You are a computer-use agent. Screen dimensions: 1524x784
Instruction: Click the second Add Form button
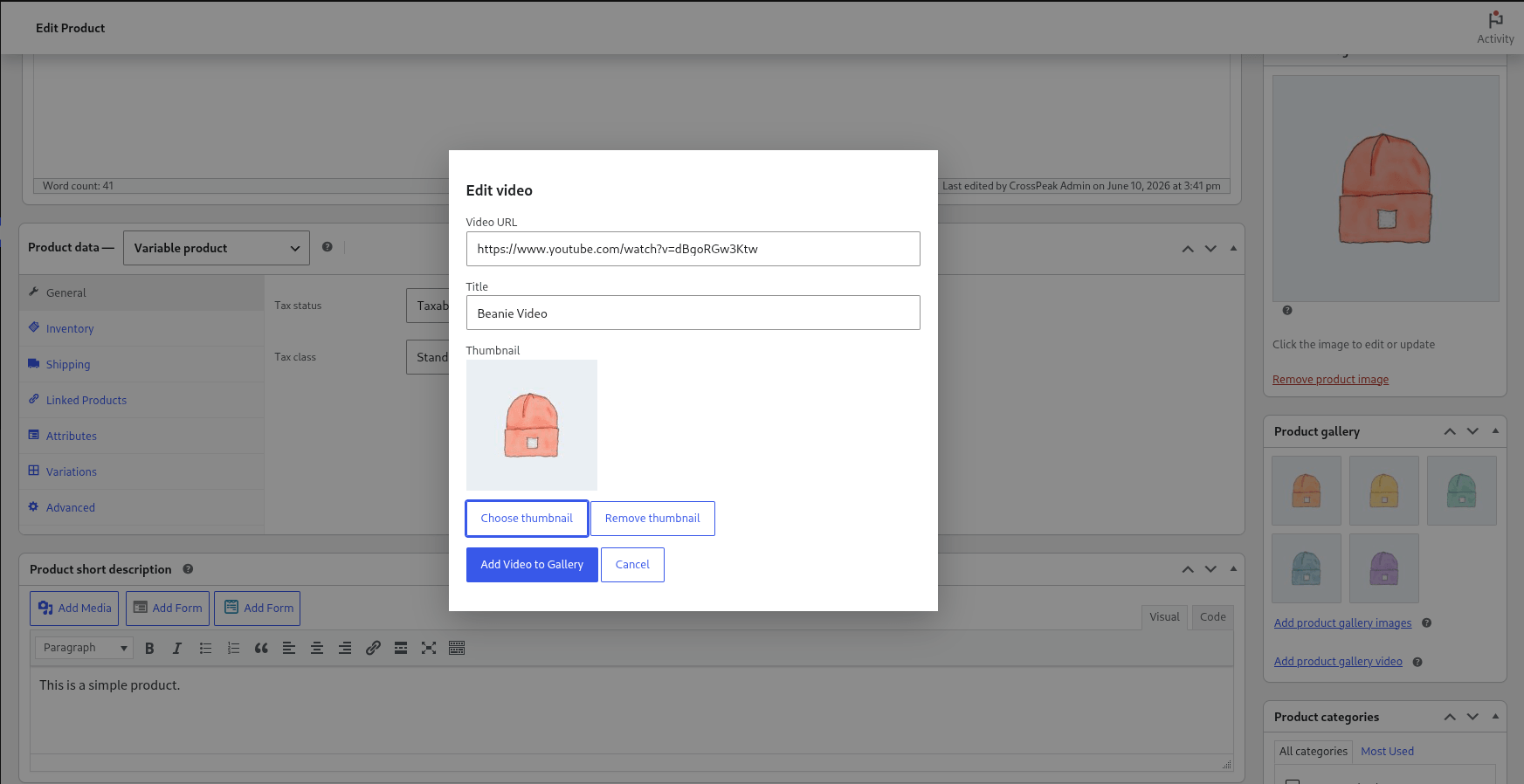click(x=258, y=609)
